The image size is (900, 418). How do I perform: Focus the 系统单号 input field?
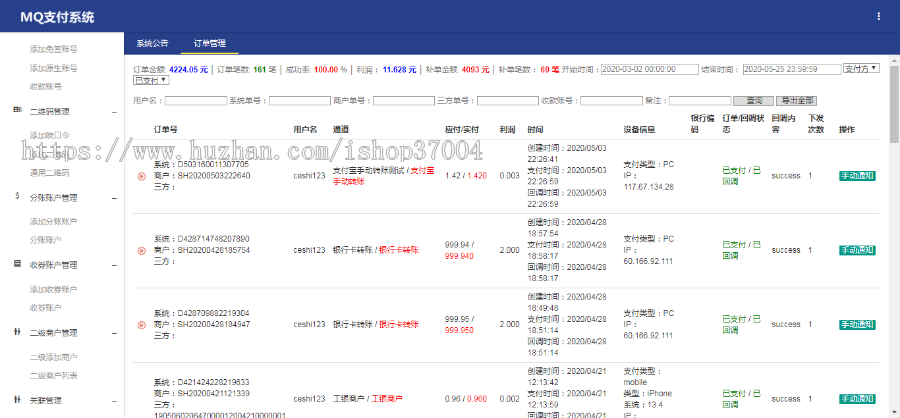coord(300,100)
